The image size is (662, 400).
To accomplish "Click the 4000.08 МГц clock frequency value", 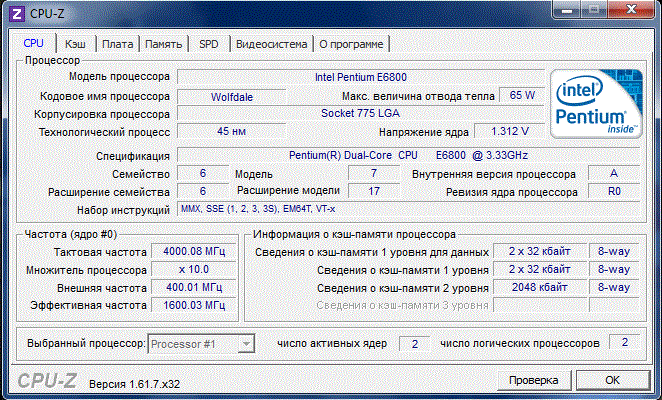I will (194, 251).
